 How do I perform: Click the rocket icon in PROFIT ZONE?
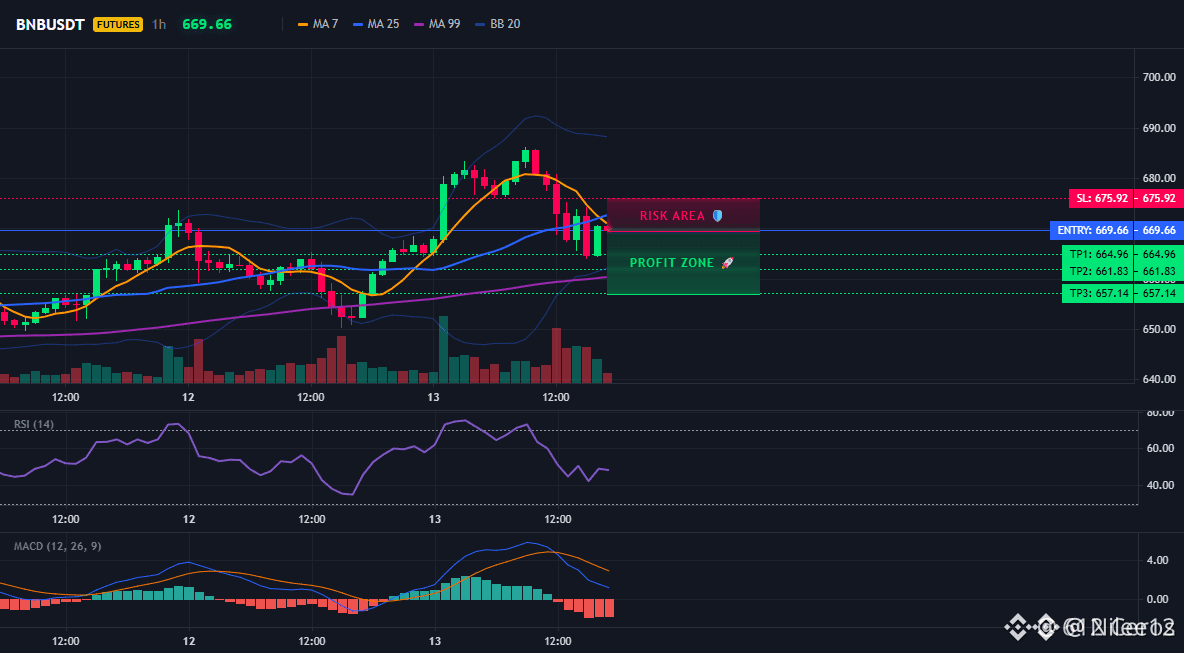pyautogui.click(x=727, y=263)
